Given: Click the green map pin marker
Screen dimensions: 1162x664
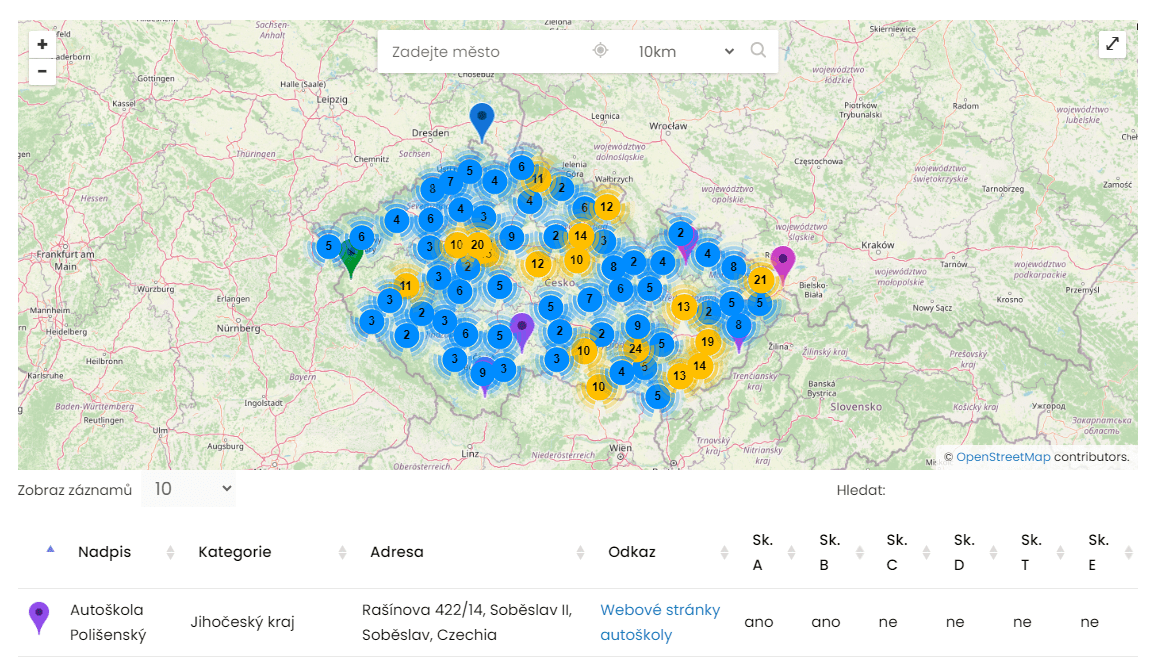Looking at the screenshot, I should tap(350, 256).
